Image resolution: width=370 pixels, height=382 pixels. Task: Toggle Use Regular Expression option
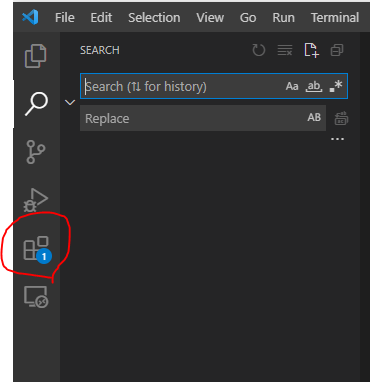pos(336,86)
